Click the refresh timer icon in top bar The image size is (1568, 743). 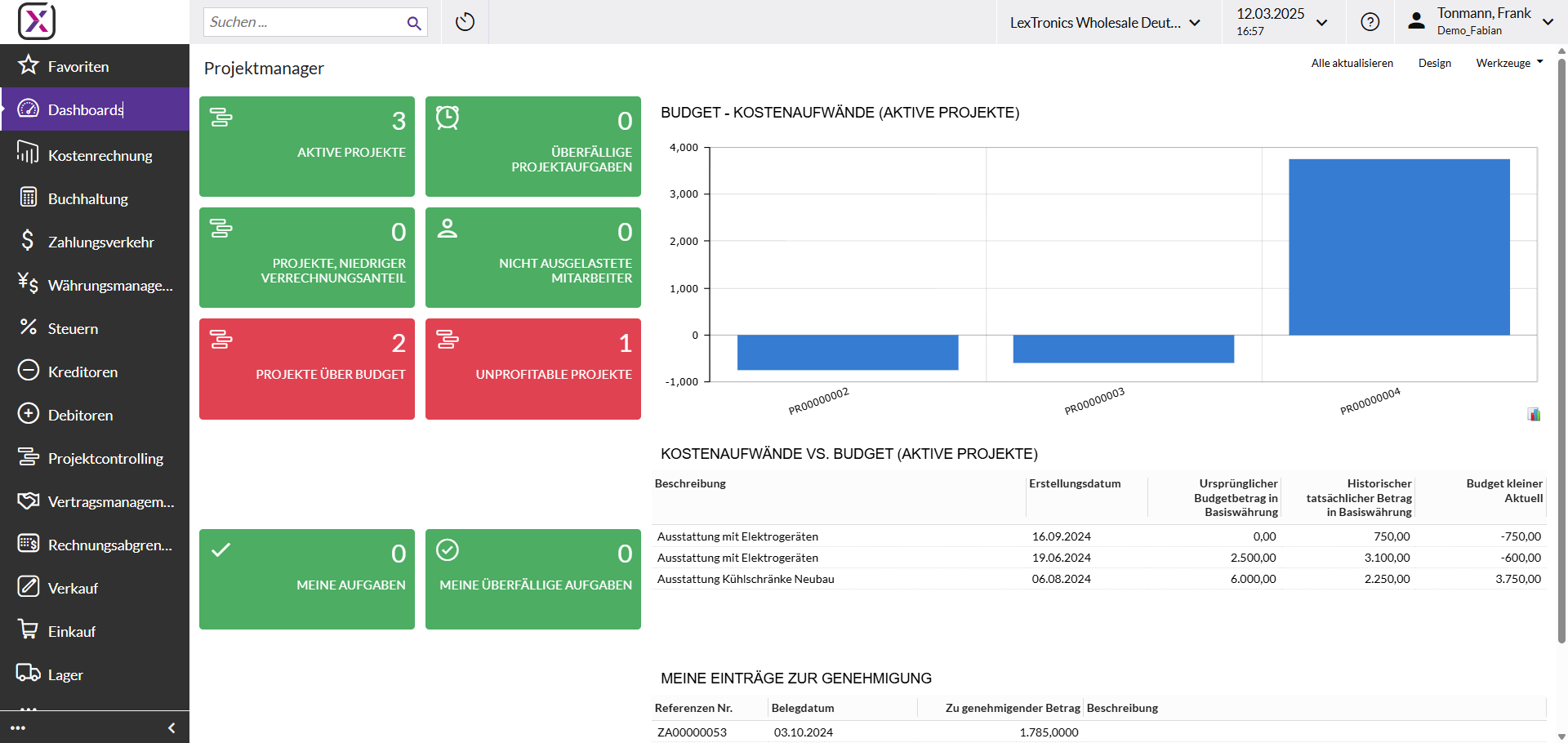tap(465, 22)
